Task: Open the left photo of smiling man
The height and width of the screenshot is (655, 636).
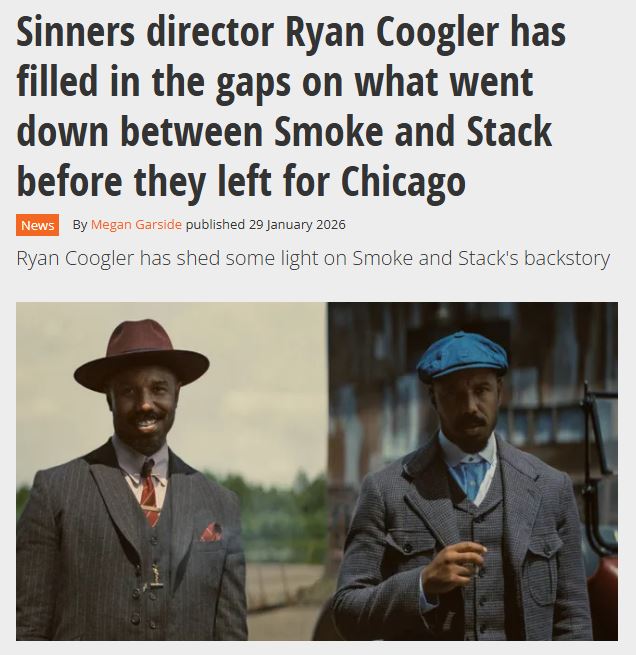Action: click(172, 471)
